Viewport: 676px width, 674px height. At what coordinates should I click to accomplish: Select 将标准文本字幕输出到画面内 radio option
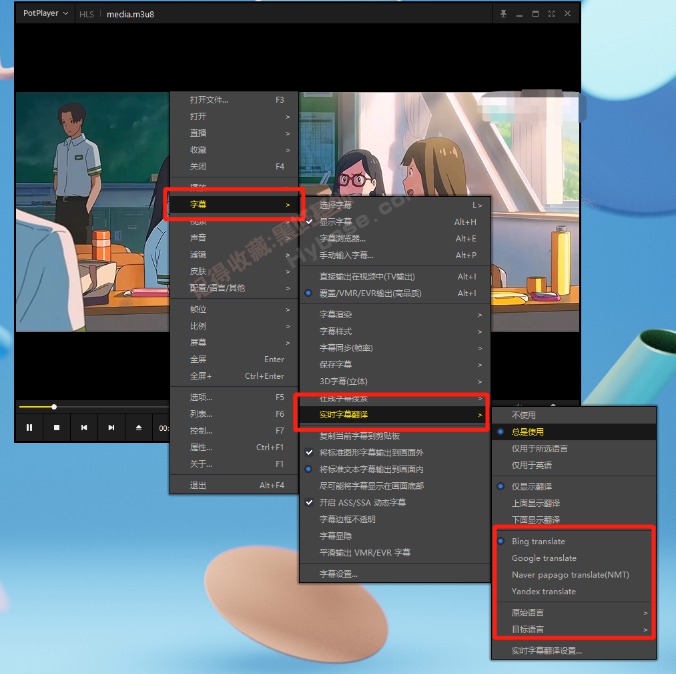point(395,469)
